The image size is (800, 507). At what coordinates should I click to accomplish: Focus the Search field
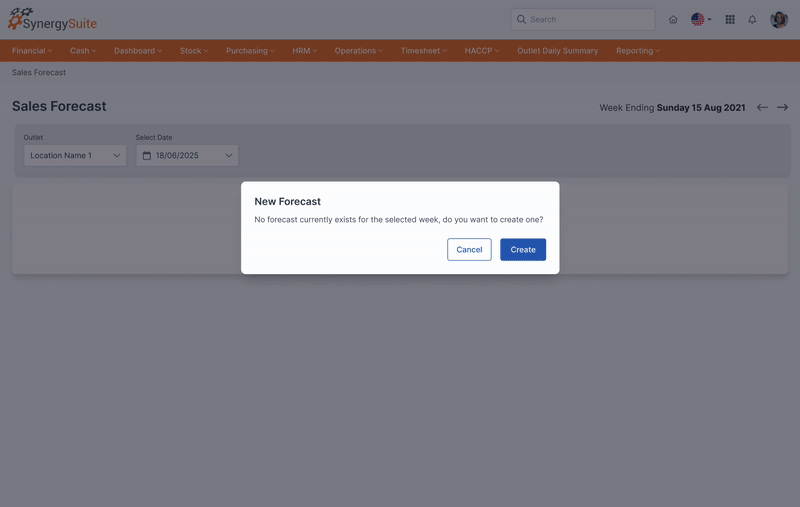point(583,19)
